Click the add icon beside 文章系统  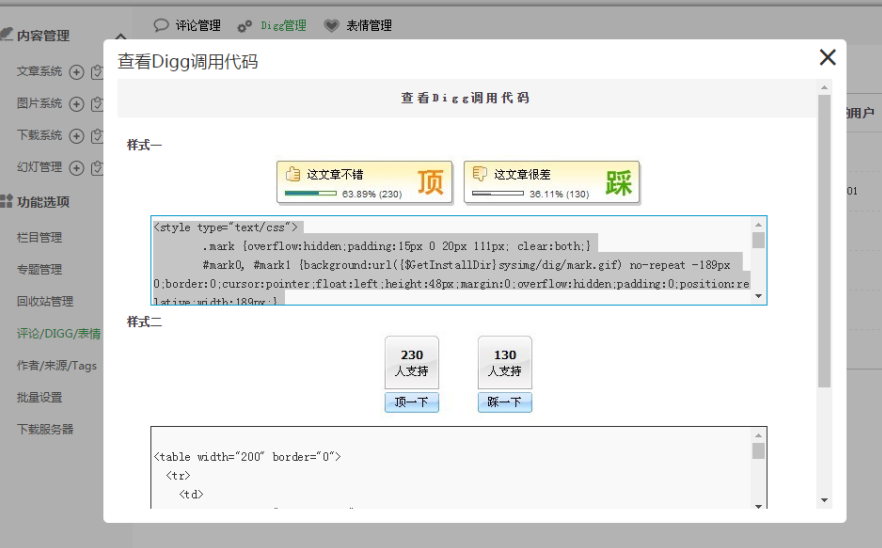77,72
